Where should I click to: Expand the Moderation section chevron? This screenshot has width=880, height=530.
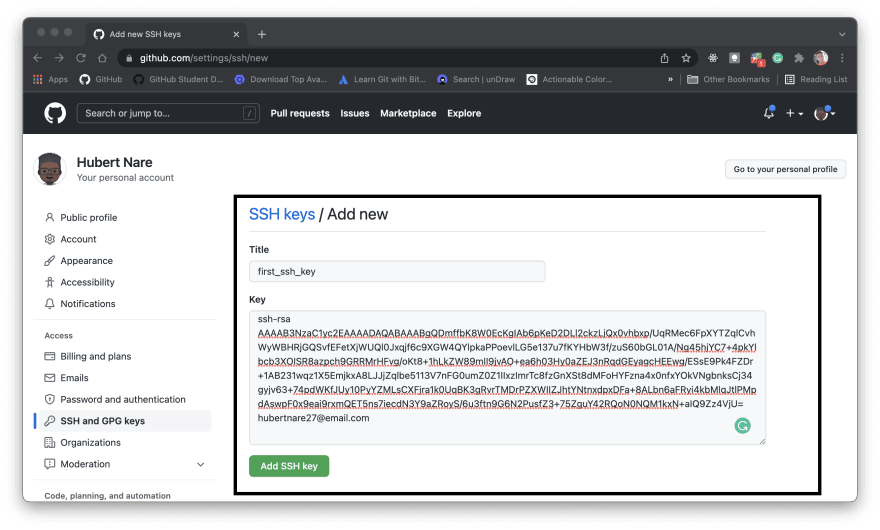coord(200,464)
